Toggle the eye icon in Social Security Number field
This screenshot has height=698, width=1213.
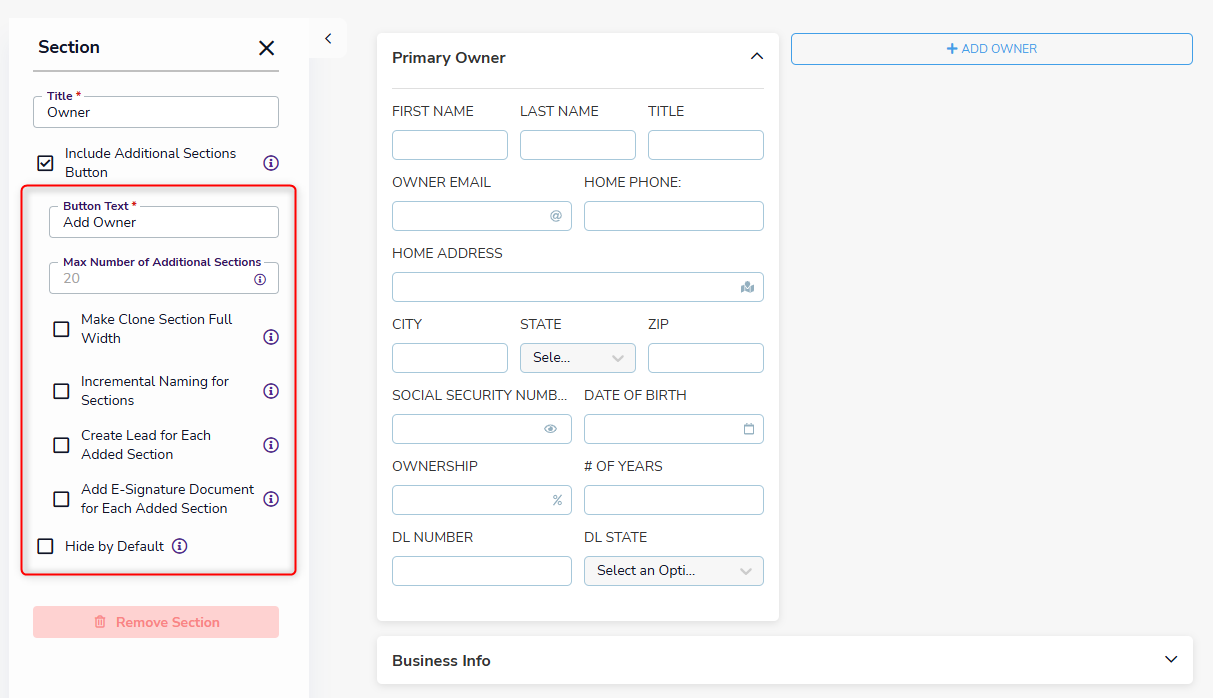(550, 429)
